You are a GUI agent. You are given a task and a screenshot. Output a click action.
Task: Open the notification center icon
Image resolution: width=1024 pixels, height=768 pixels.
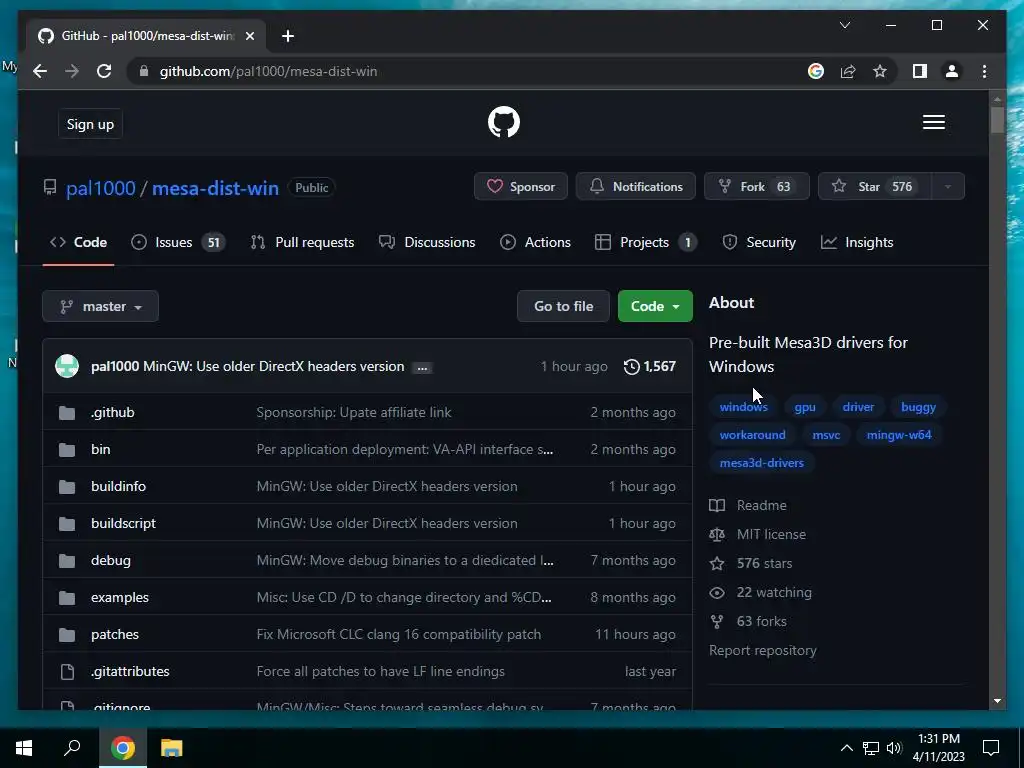[x=991, y=748]
